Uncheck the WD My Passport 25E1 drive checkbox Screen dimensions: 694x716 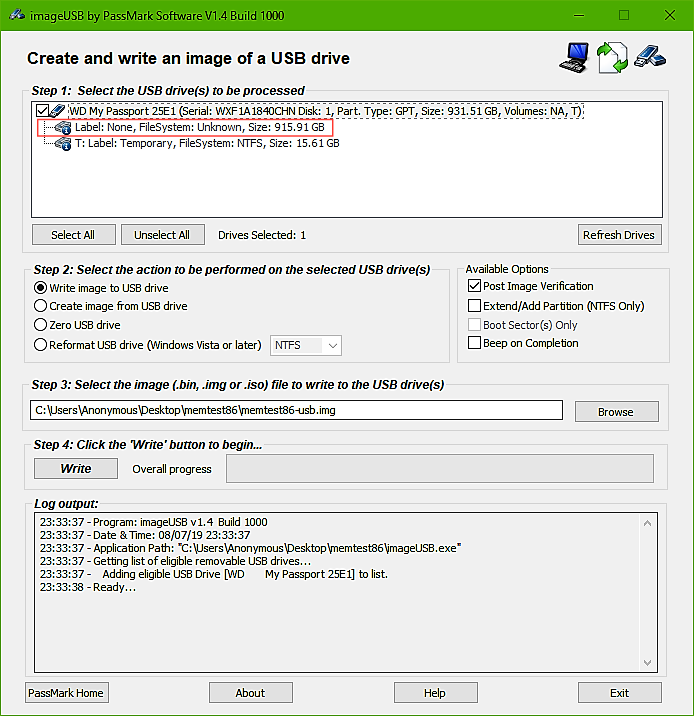click(x=42, y=111)
